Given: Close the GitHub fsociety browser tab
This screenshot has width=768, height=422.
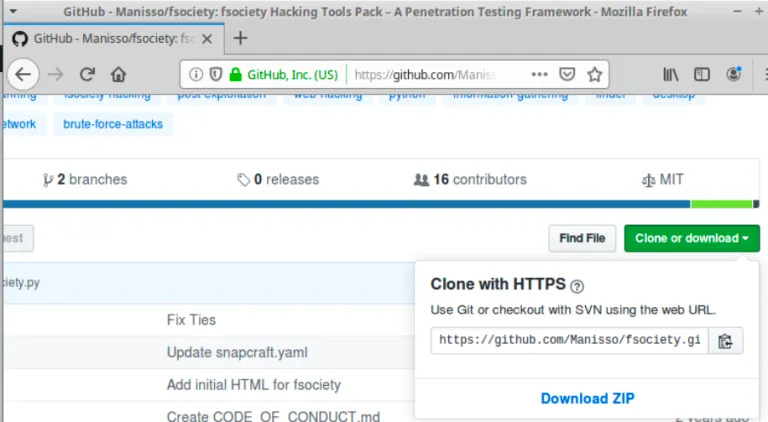Looking at the screenshot, I should pyautogui.click(x=208, y=38).
